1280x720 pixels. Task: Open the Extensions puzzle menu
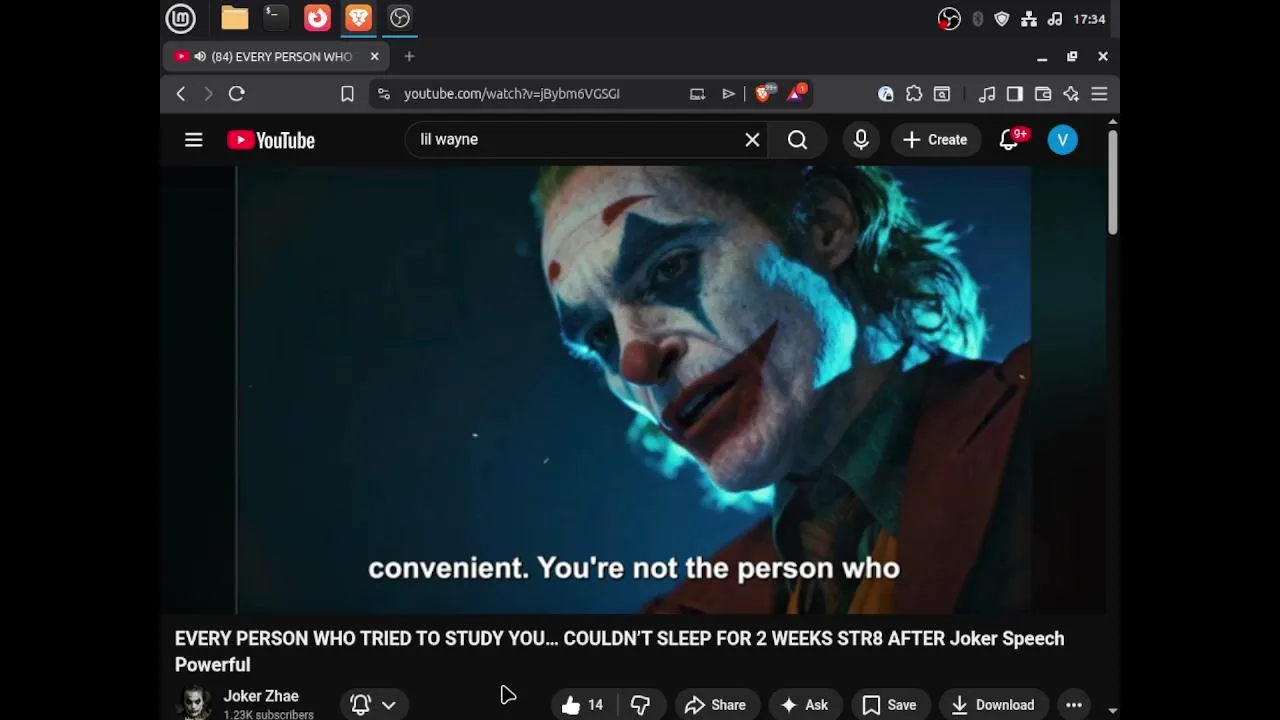(914, 94)
